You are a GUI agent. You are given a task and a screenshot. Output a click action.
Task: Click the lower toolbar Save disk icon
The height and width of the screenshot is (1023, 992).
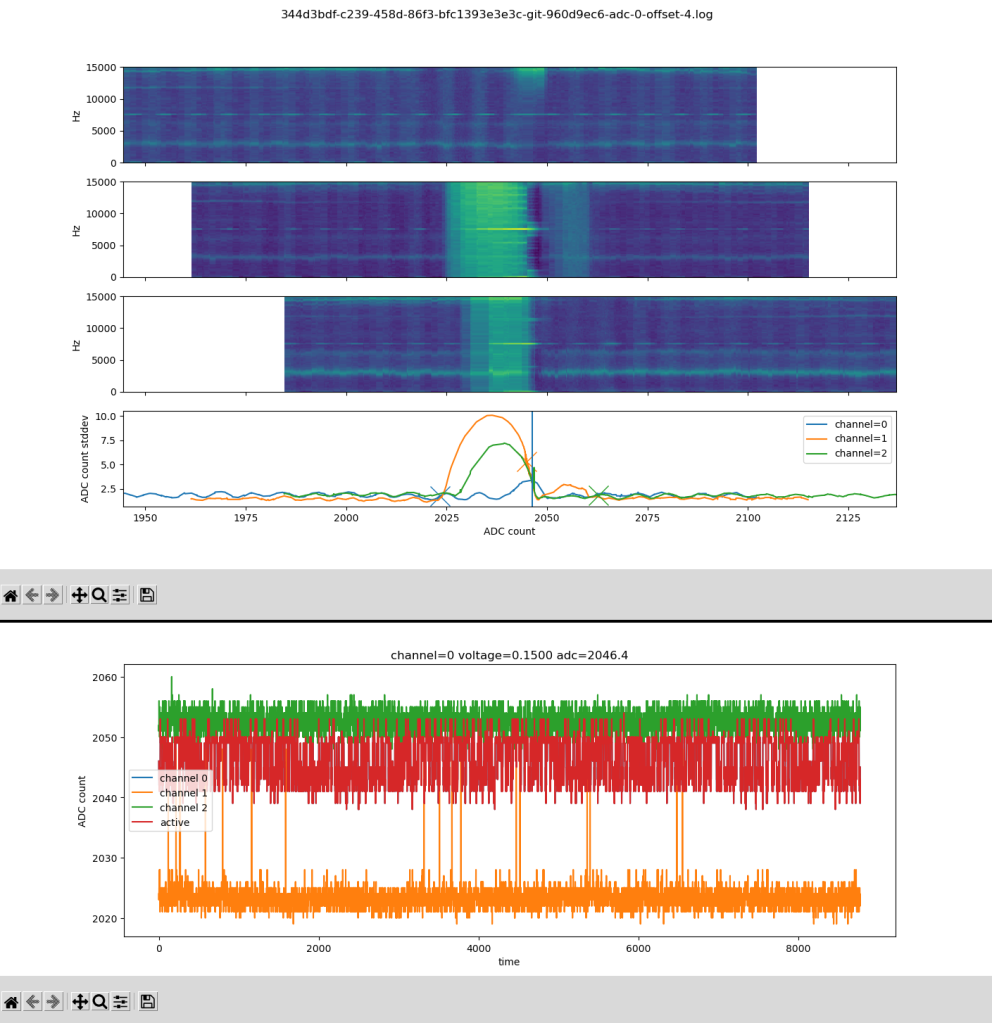click(x=147, y=1001)
